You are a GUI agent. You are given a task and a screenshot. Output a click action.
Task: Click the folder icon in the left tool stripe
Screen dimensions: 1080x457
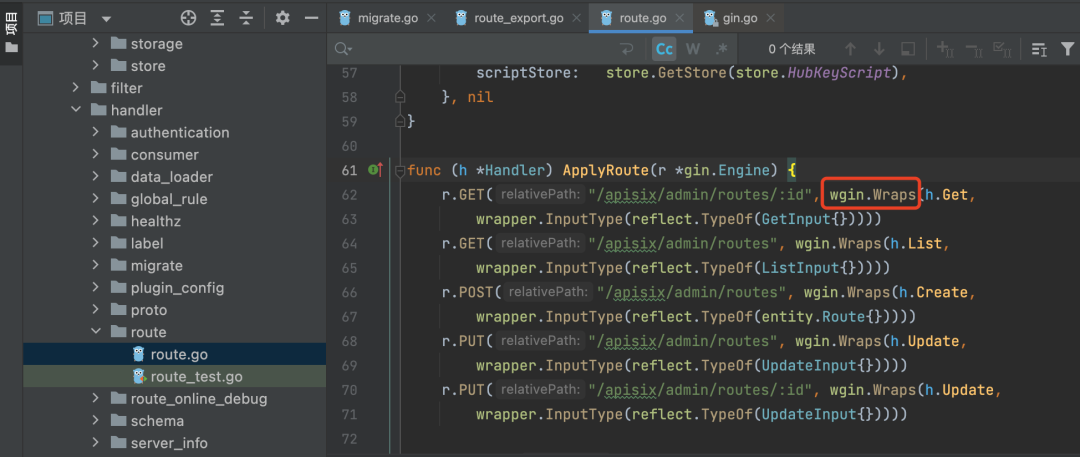point(11,48)
